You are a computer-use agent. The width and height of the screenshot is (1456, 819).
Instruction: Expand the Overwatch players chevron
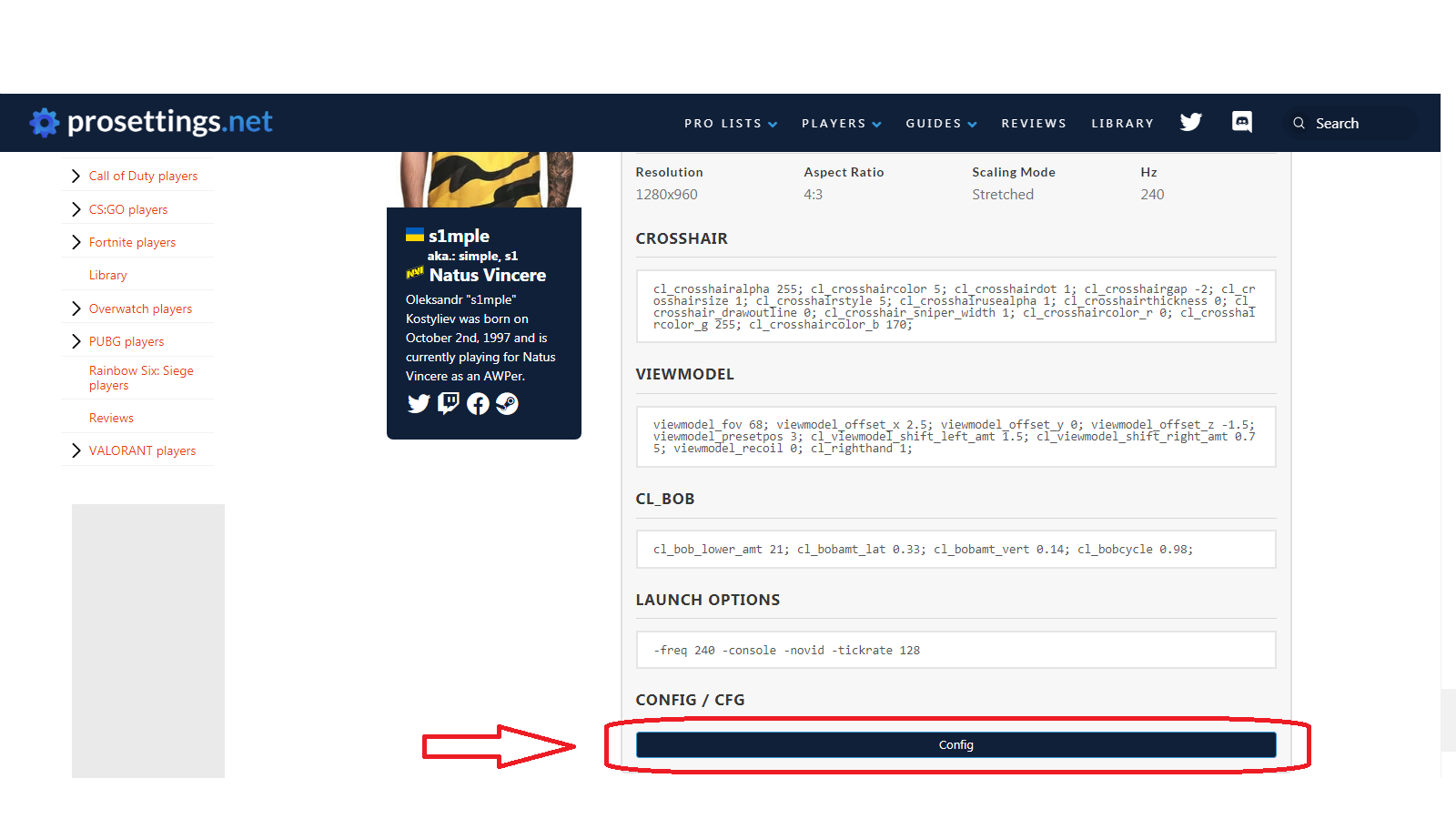click(76, 308)
